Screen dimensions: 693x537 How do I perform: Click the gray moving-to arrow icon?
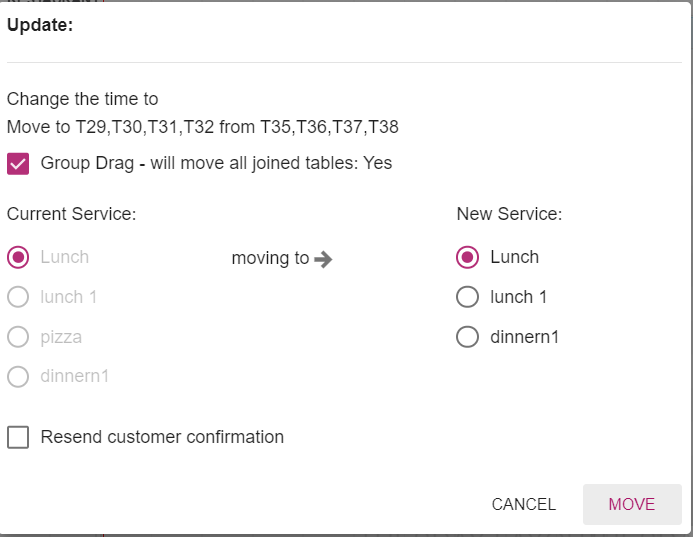click(x=323, y=259)
